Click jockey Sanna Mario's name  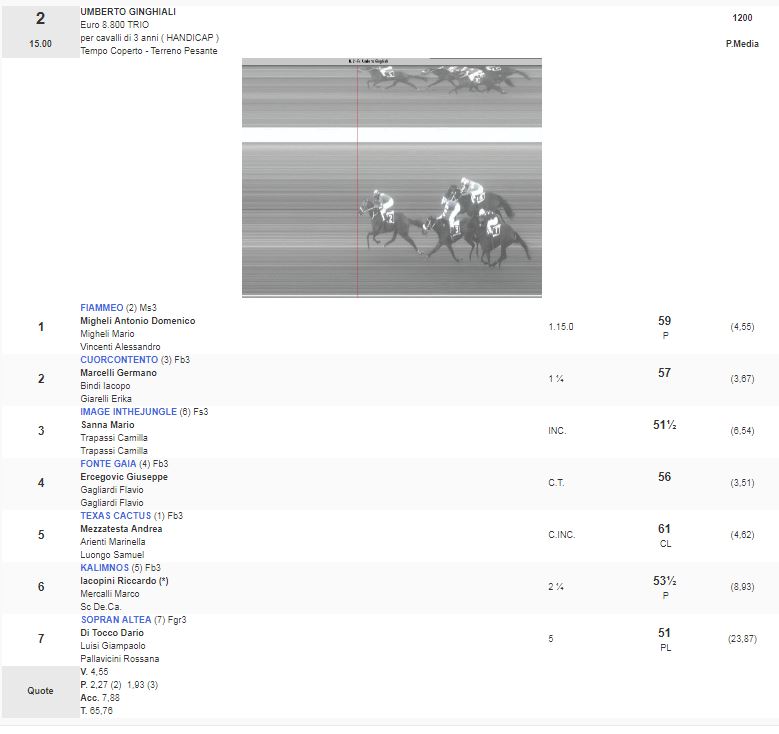[x=107, y=425]
